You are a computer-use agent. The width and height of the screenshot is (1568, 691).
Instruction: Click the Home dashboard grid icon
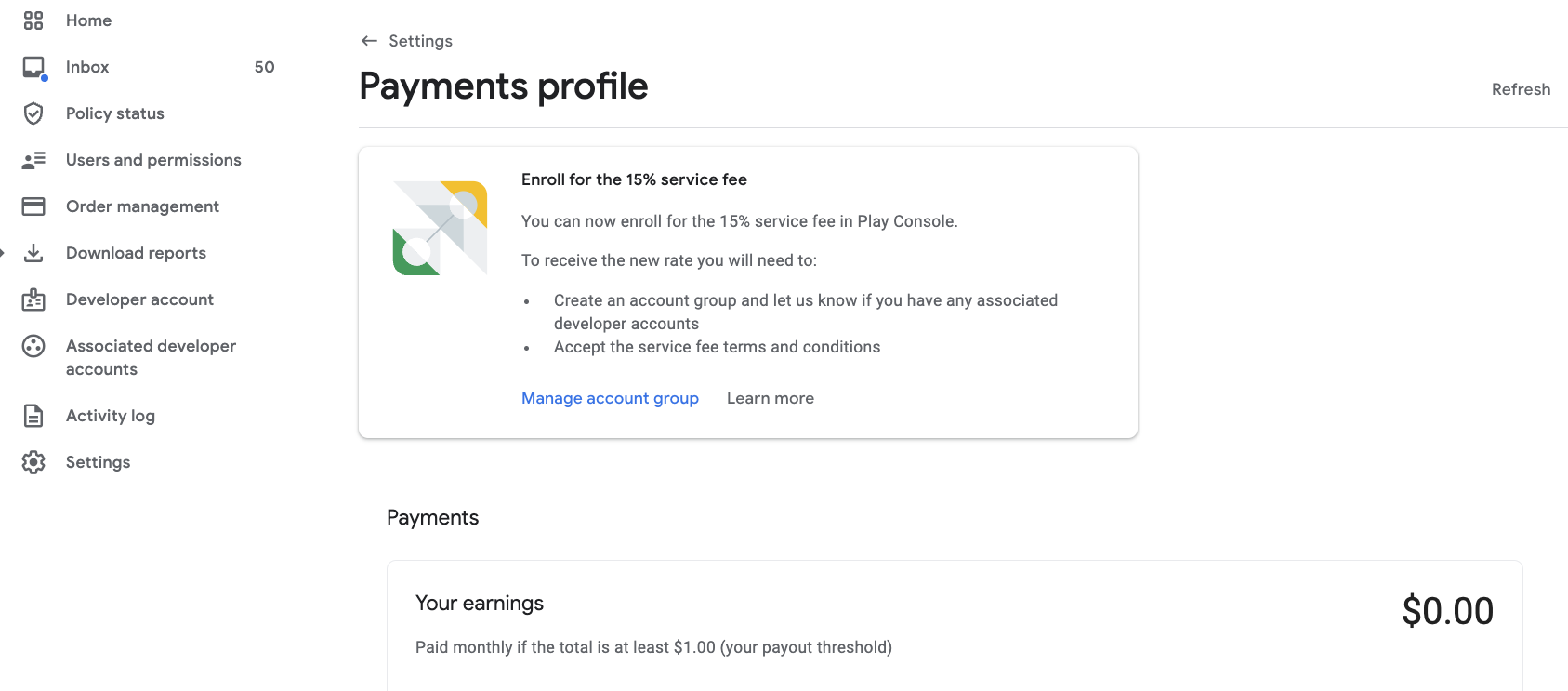coord(33,20)
